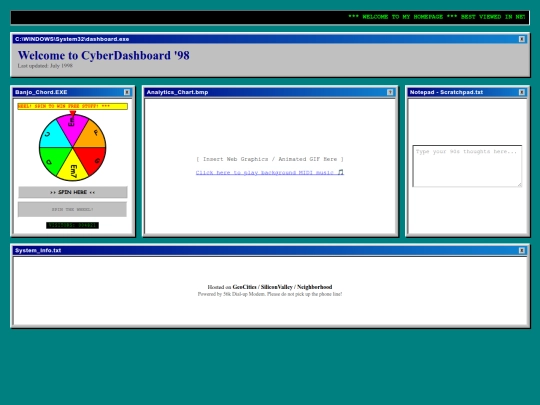Screen dimensions: 540x405
Task: Click the >> SPIN HERE << button
Action: point(73,192)
